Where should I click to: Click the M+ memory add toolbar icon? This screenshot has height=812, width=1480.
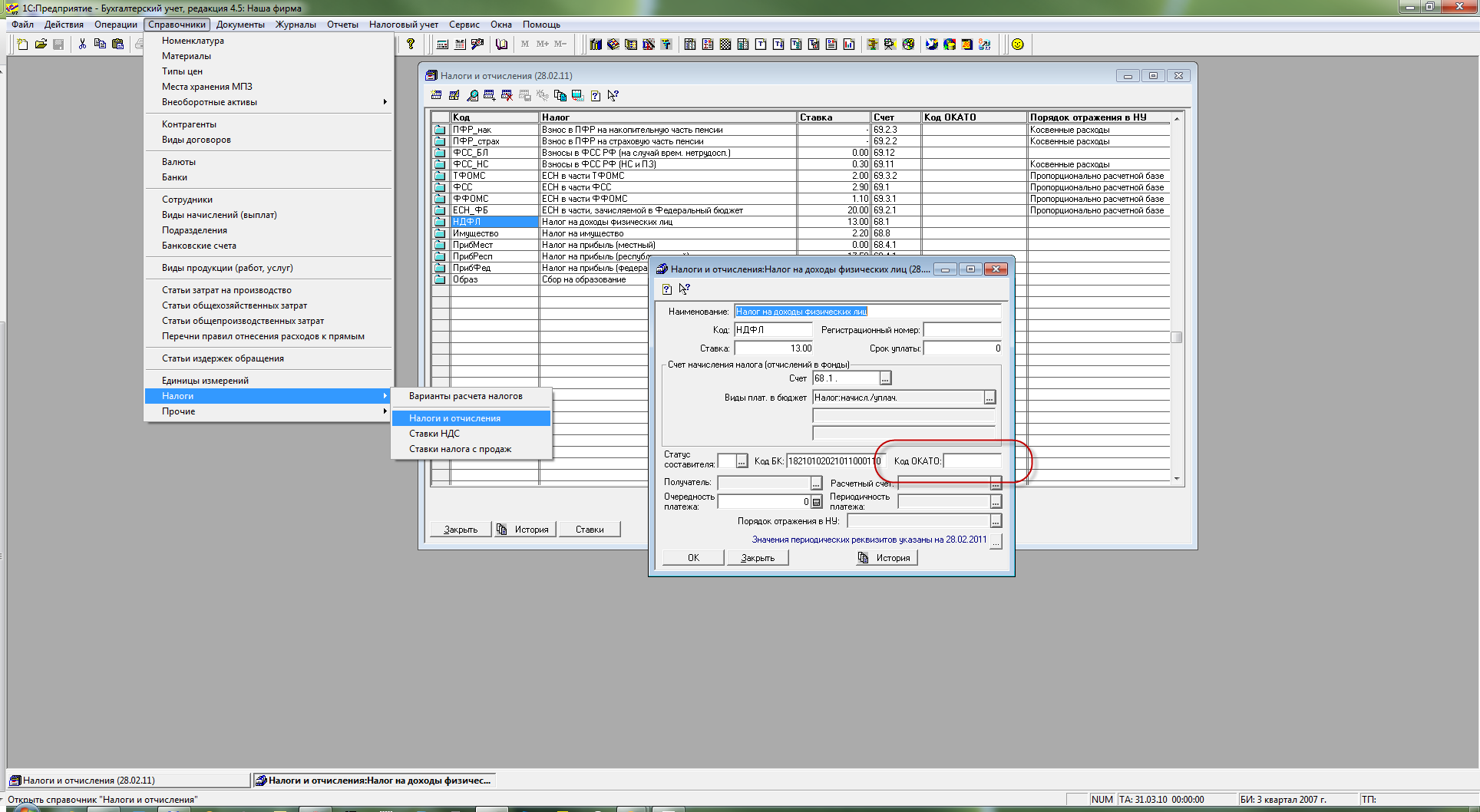[542, 45]
